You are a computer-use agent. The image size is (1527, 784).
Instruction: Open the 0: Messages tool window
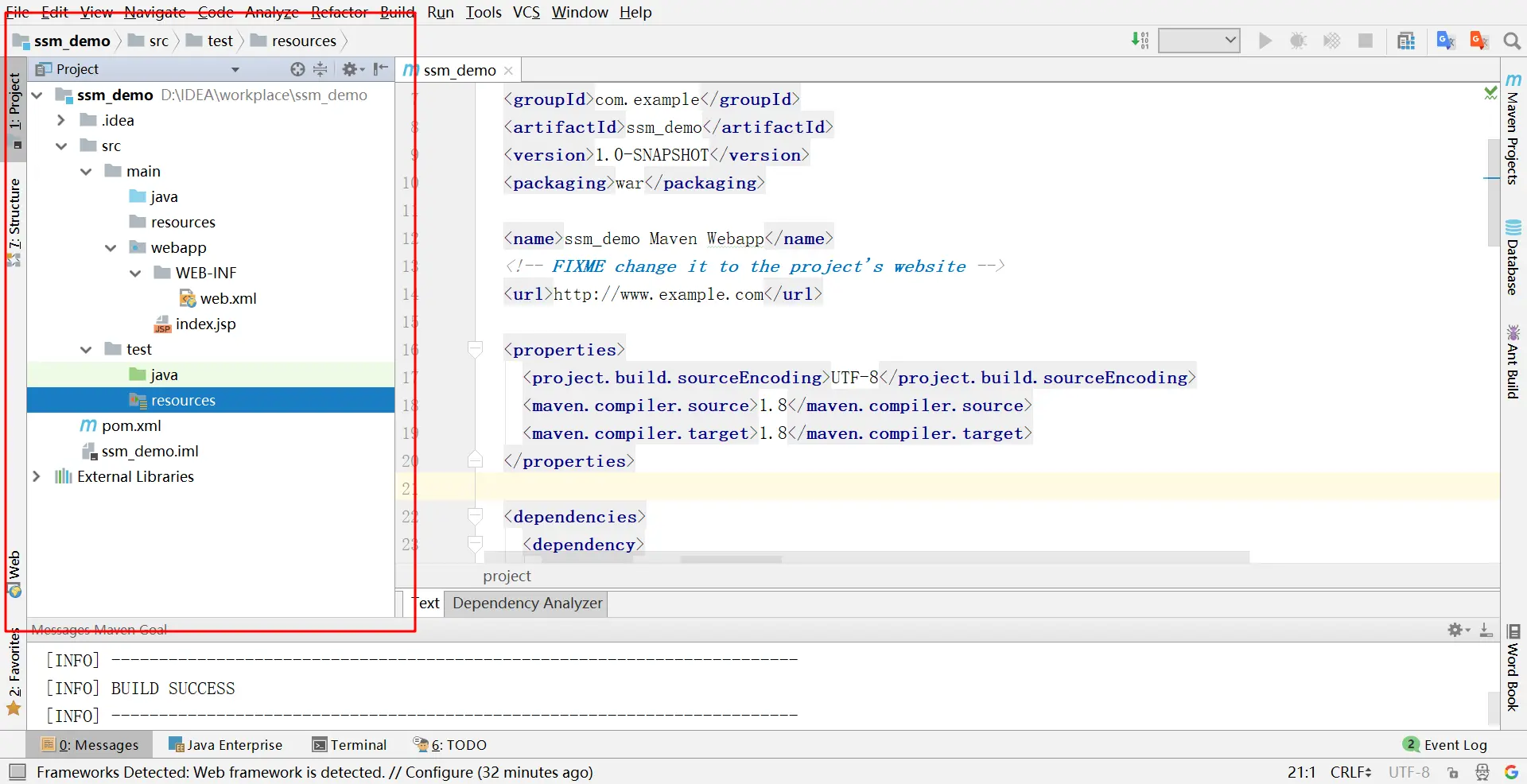pos(90,744)
